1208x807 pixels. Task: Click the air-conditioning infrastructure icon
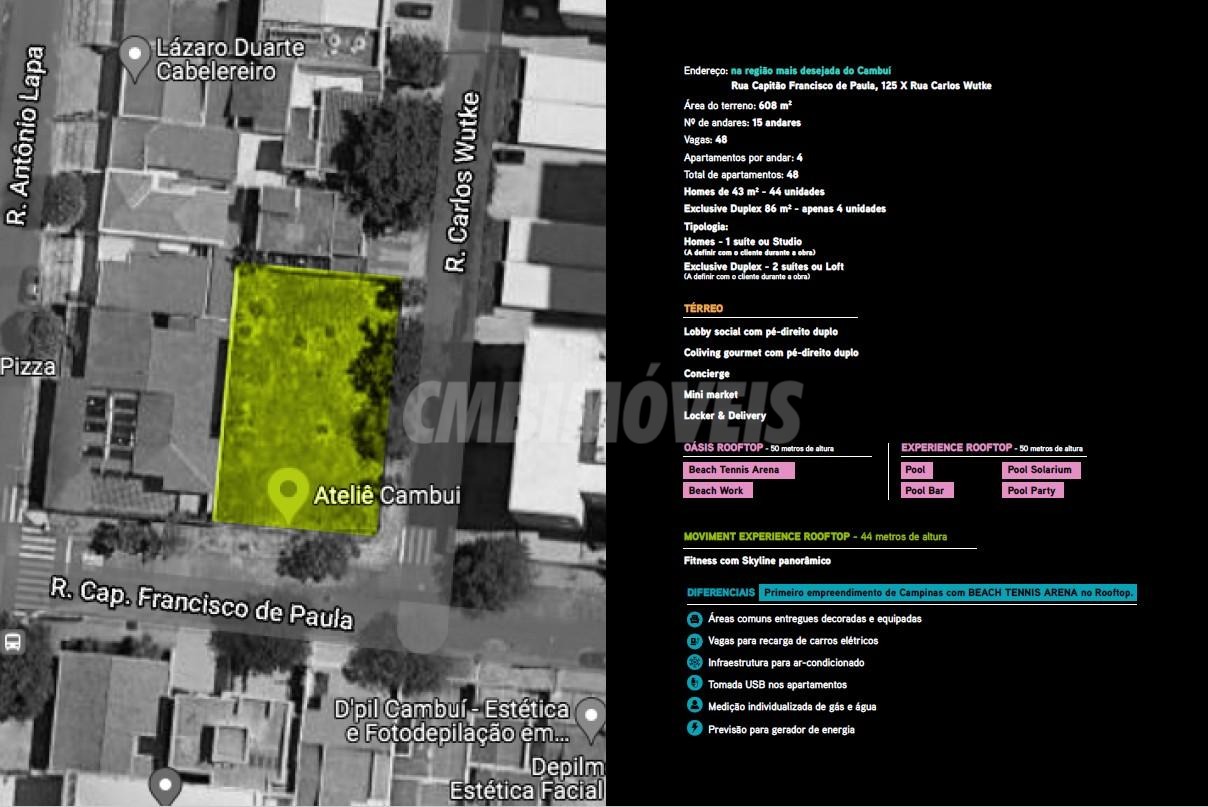tap(694, 663)
